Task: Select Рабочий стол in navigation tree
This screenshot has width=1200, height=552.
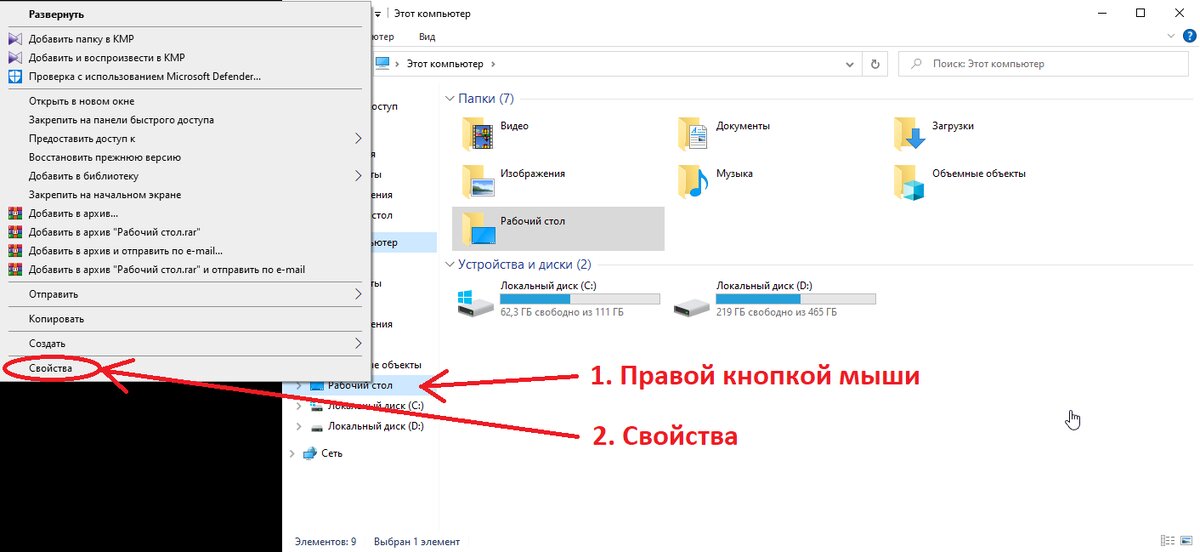Action: (360, 385)
